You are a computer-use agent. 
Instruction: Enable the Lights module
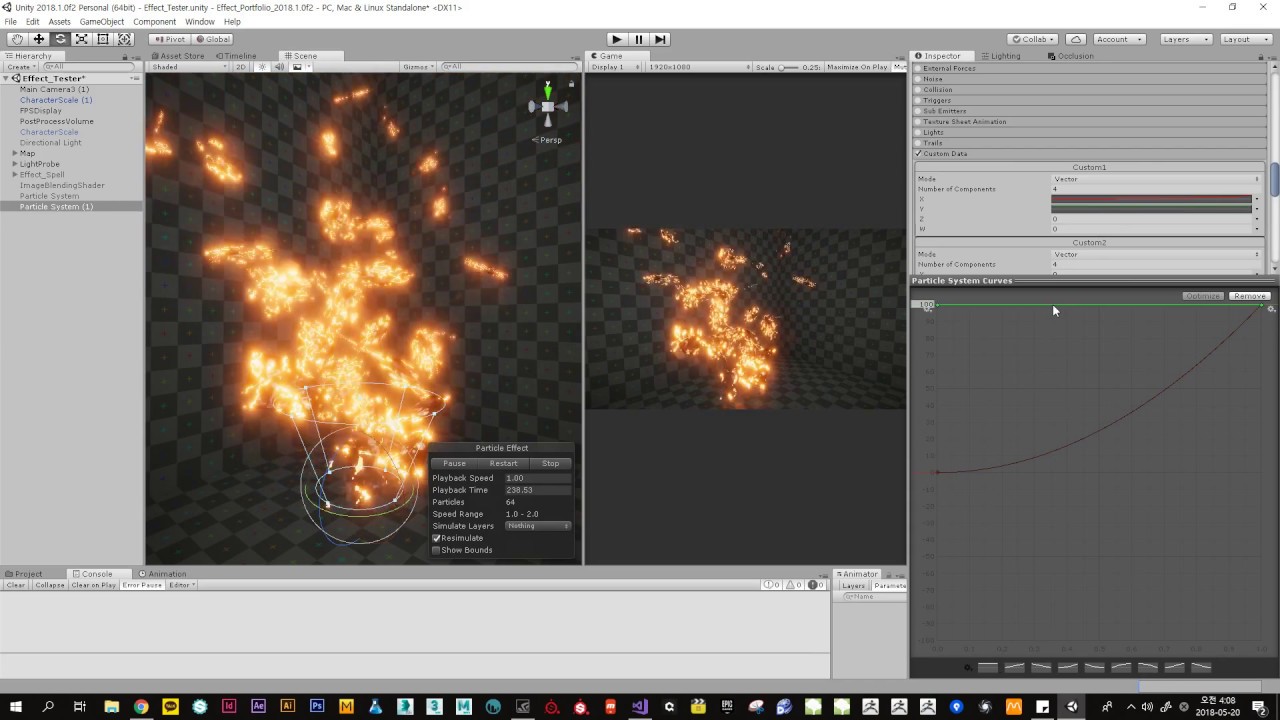coord(918,132)
